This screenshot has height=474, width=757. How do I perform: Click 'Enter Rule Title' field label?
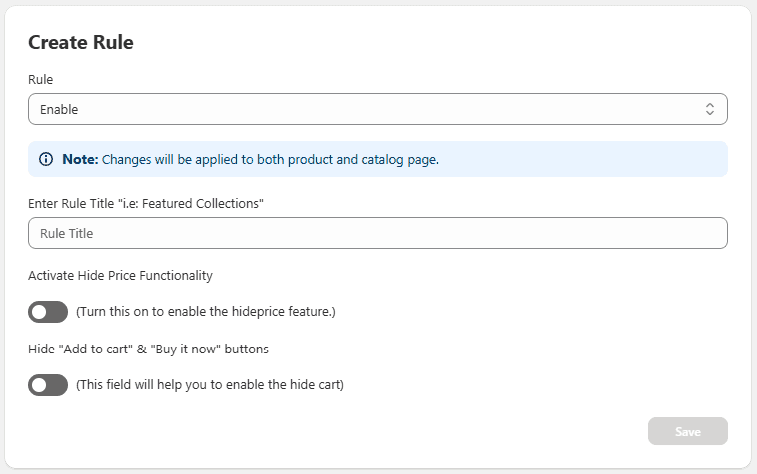tap(146, 204)
